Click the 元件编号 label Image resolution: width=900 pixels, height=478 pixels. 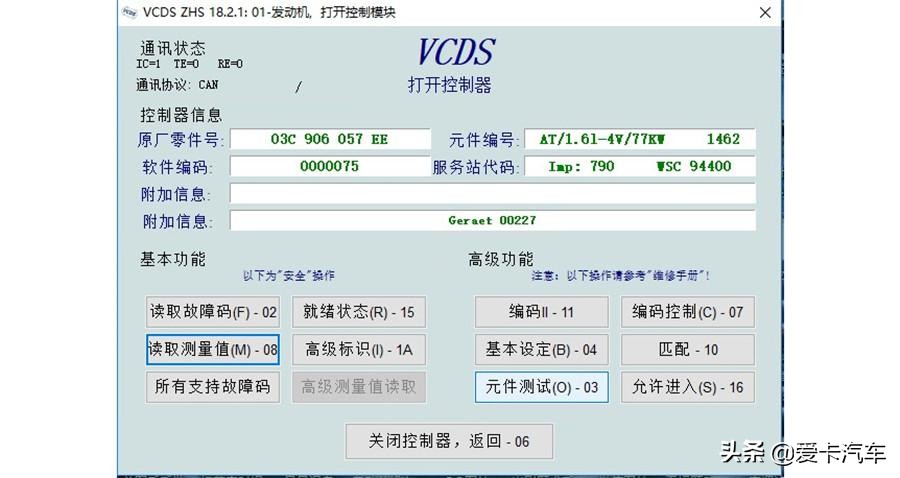click(483, 139)
